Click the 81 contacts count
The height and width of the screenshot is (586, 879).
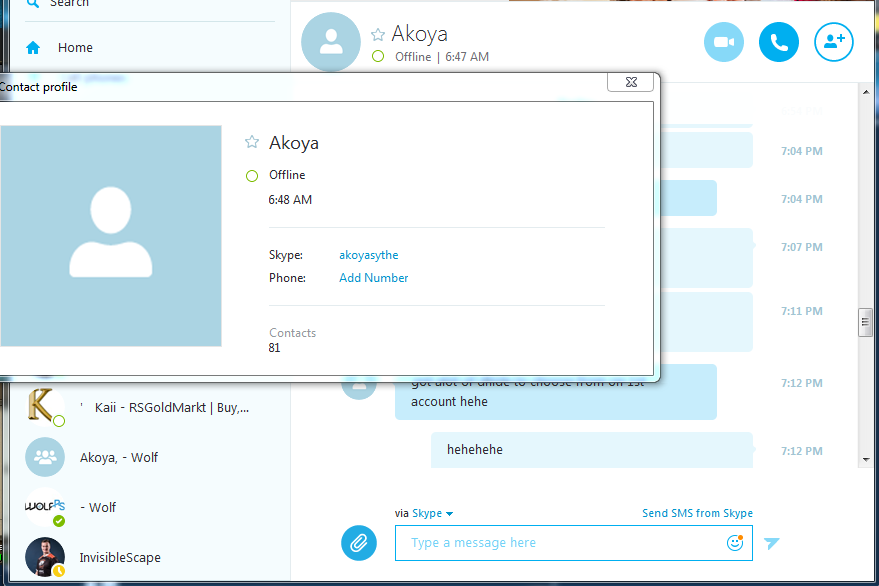[x=274, y=348]
